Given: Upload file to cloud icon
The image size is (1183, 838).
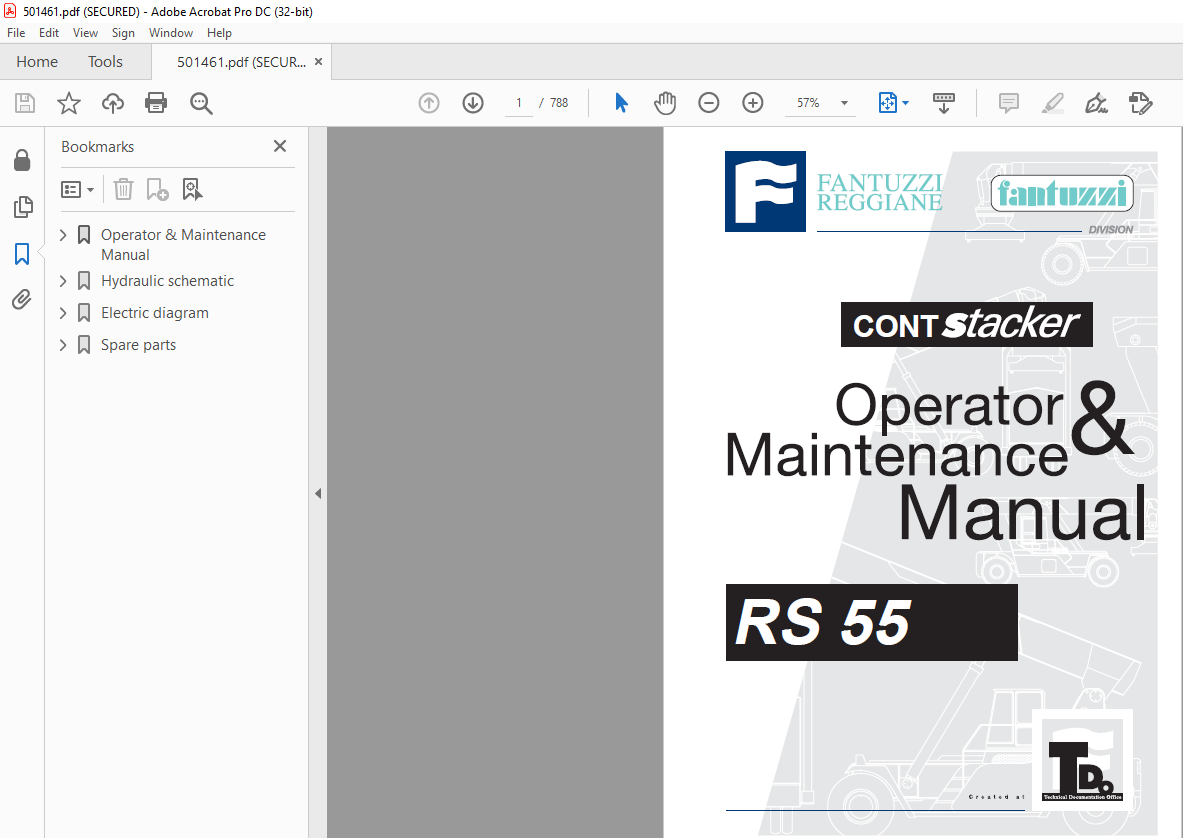Looking at the screenshot, I should point(112,103).
